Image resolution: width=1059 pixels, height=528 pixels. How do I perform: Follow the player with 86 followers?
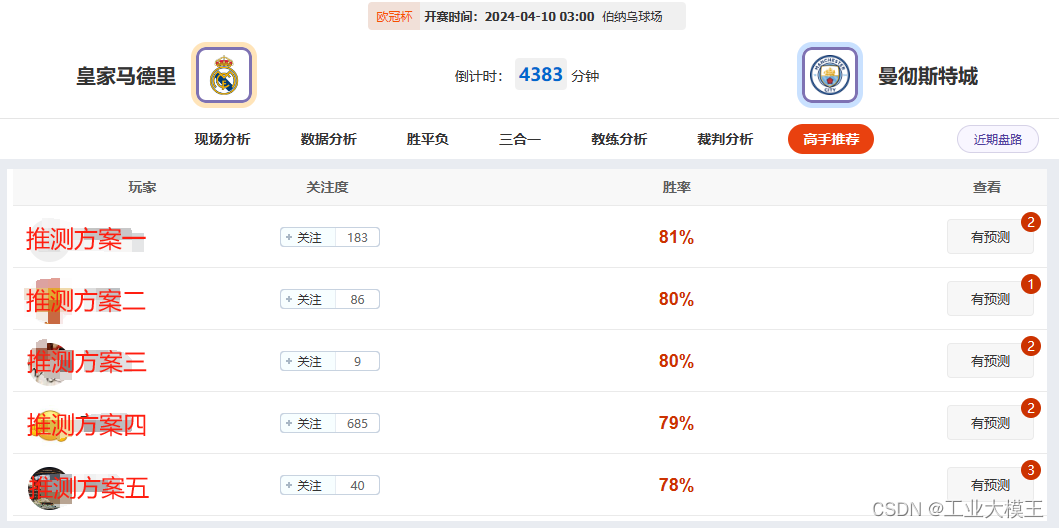tap(308, 300)
